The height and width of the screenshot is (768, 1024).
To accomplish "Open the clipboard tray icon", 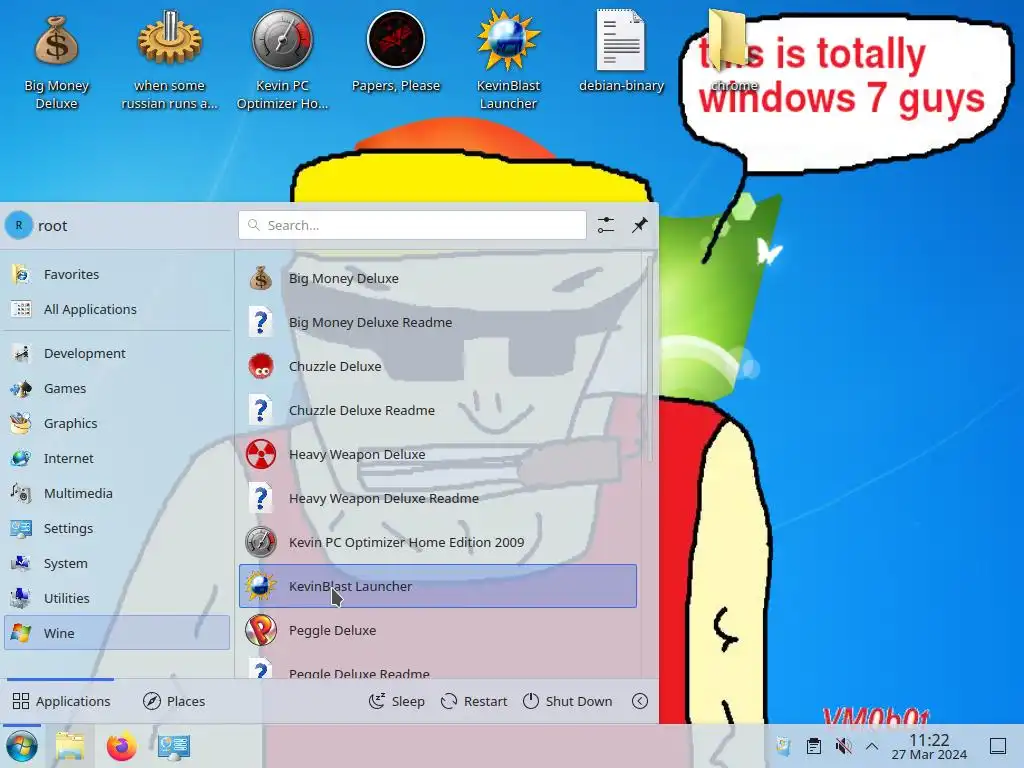I will (x=814, y=746).
